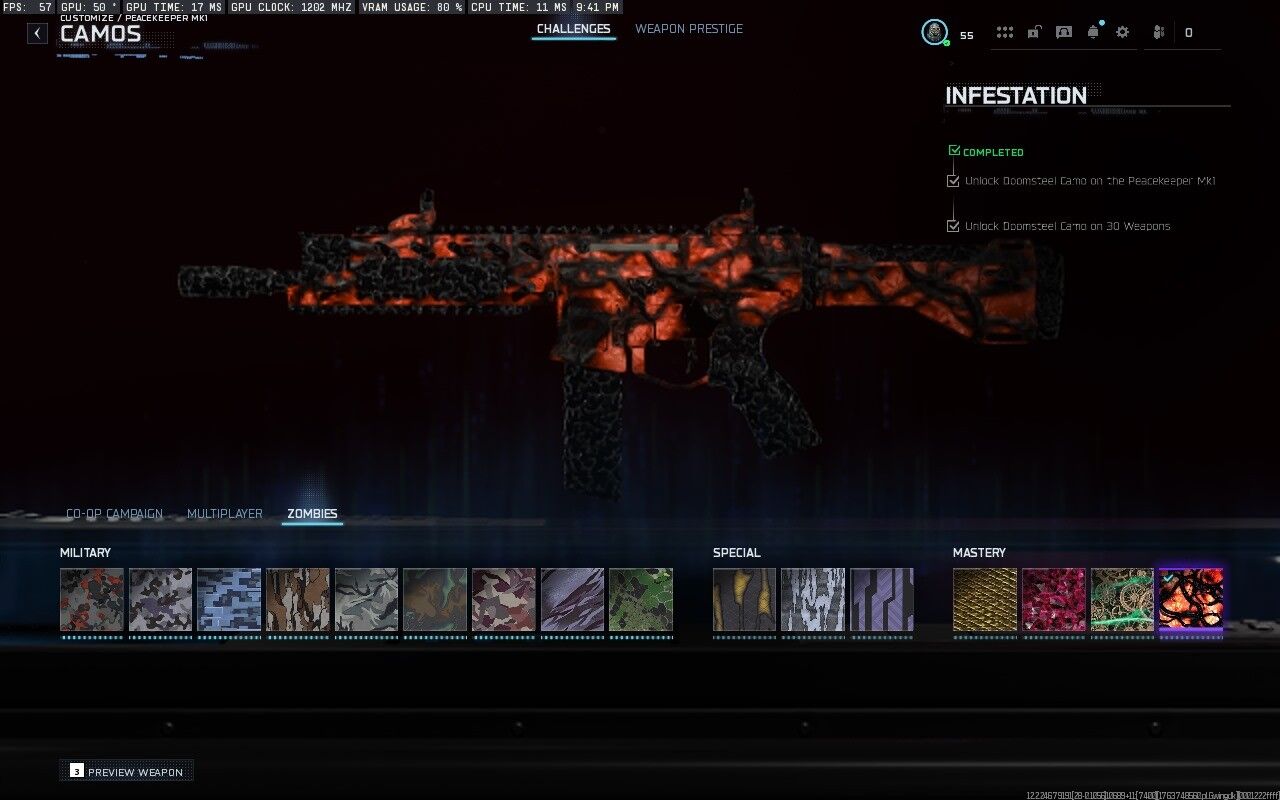Click the party count 0 indicator
This screenshot has height=800, width=1280.
(x=1188, y=33)
